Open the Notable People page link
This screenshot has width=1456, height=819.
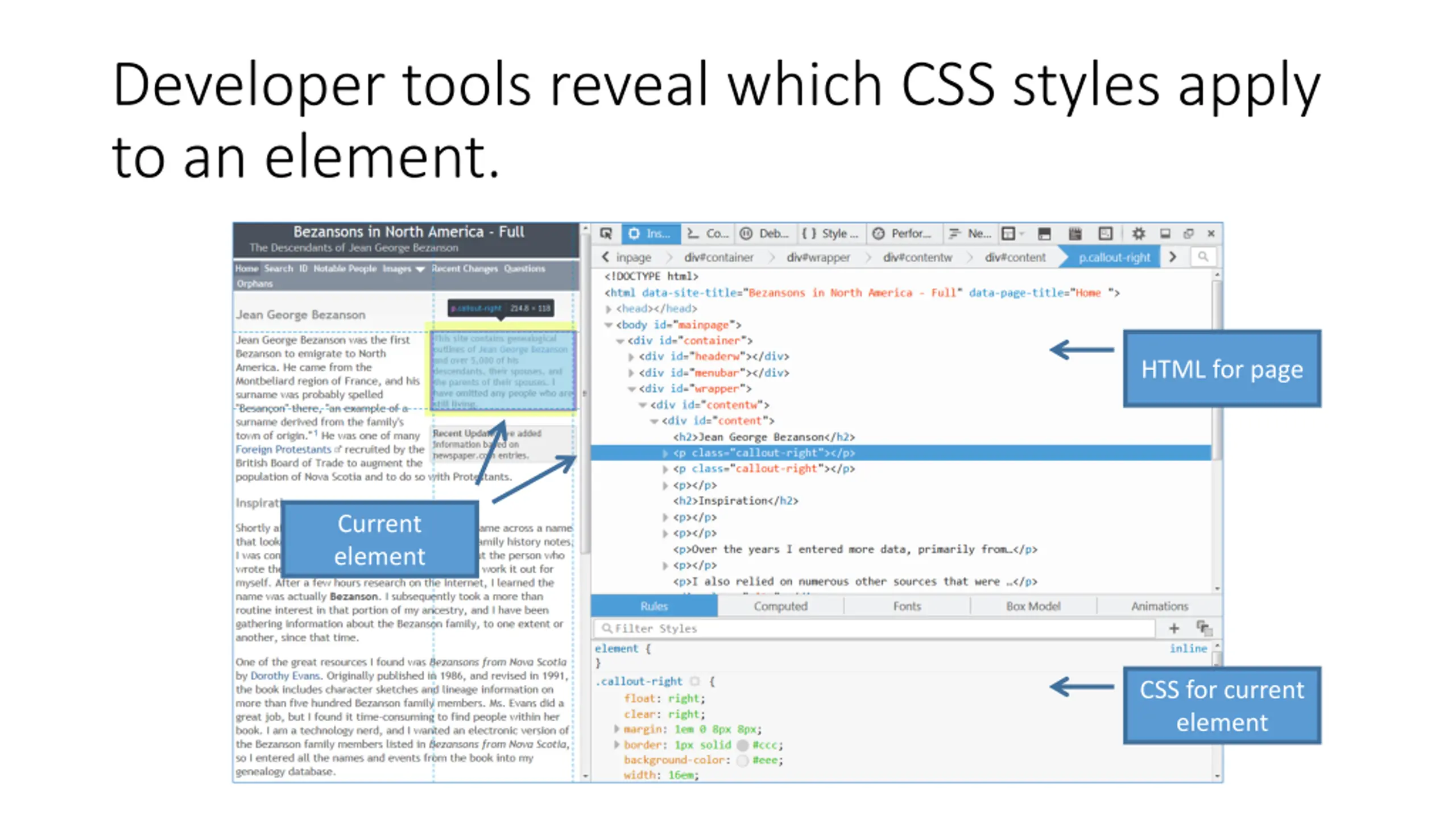[x=345, y=268]
